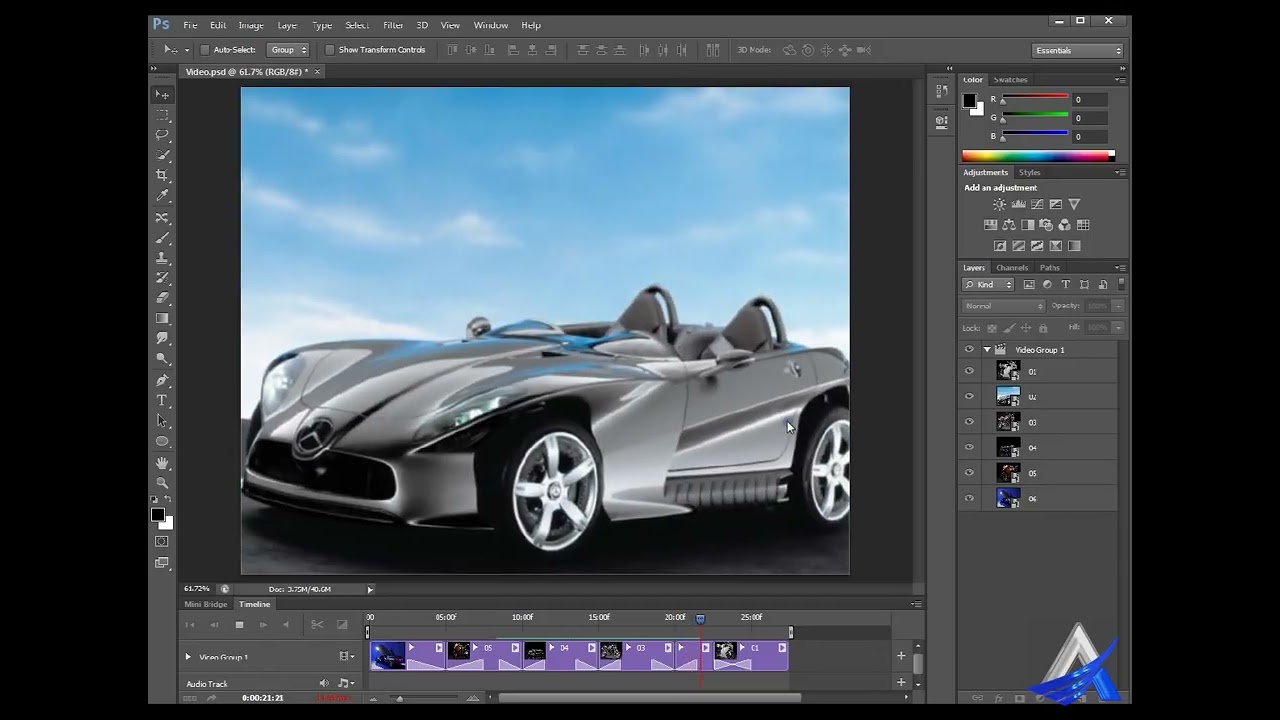Select the Rectangular Marquee tool

(x=162, y=114)
